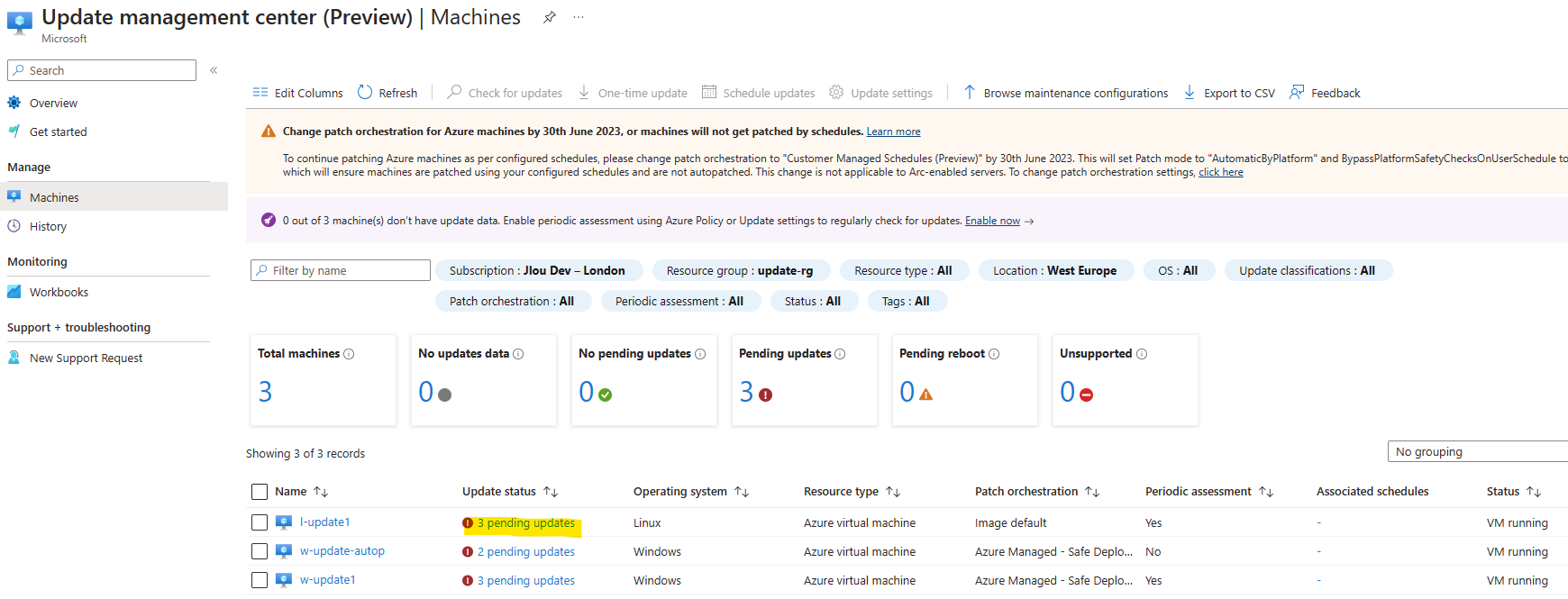Open the Subscription filter
This screenshot has width=1568, height=599.
point(538,270)
